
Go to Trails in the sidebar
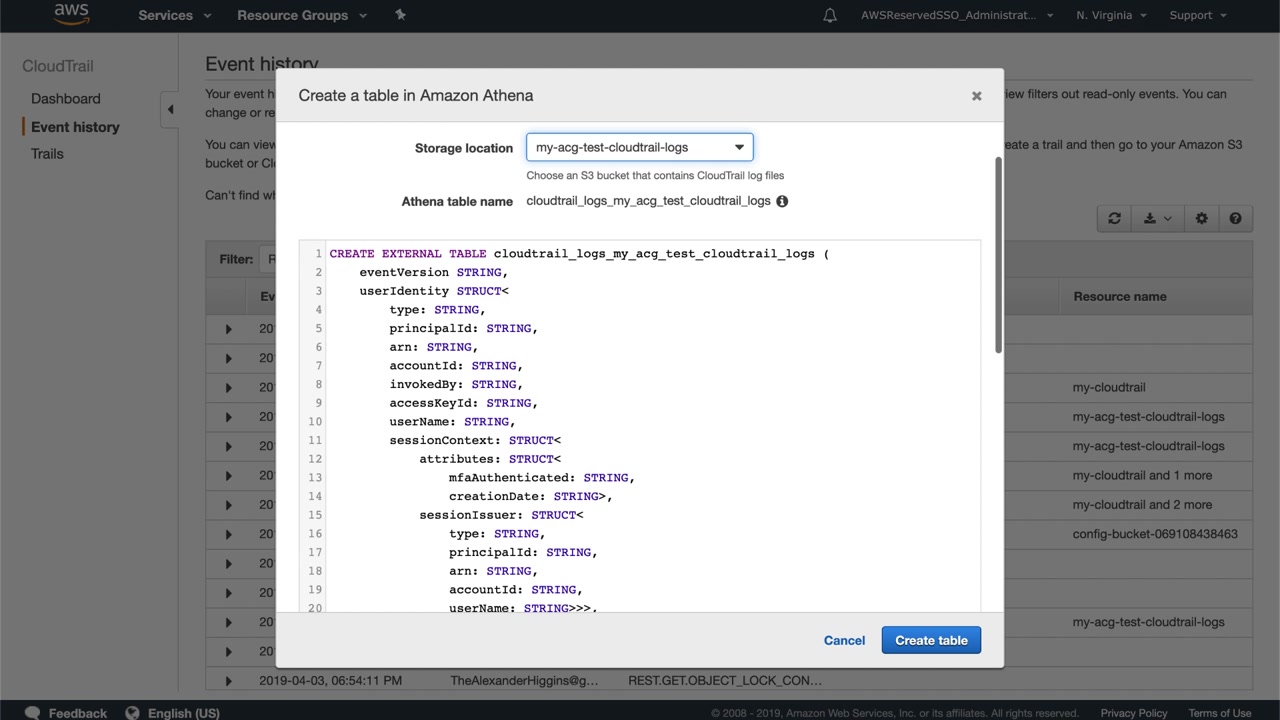point(47,154)
